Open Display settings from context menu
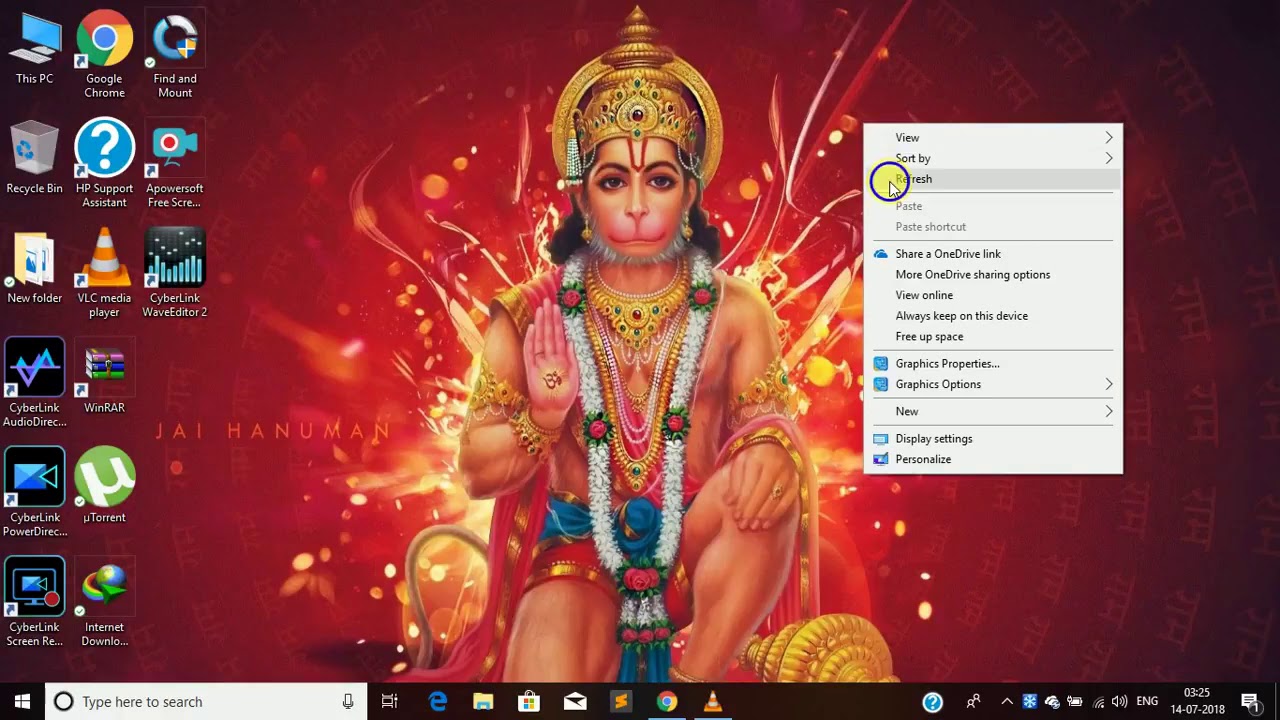Image resolution: width=1280 pixels, height=720 pixels. tap(993, 439)
